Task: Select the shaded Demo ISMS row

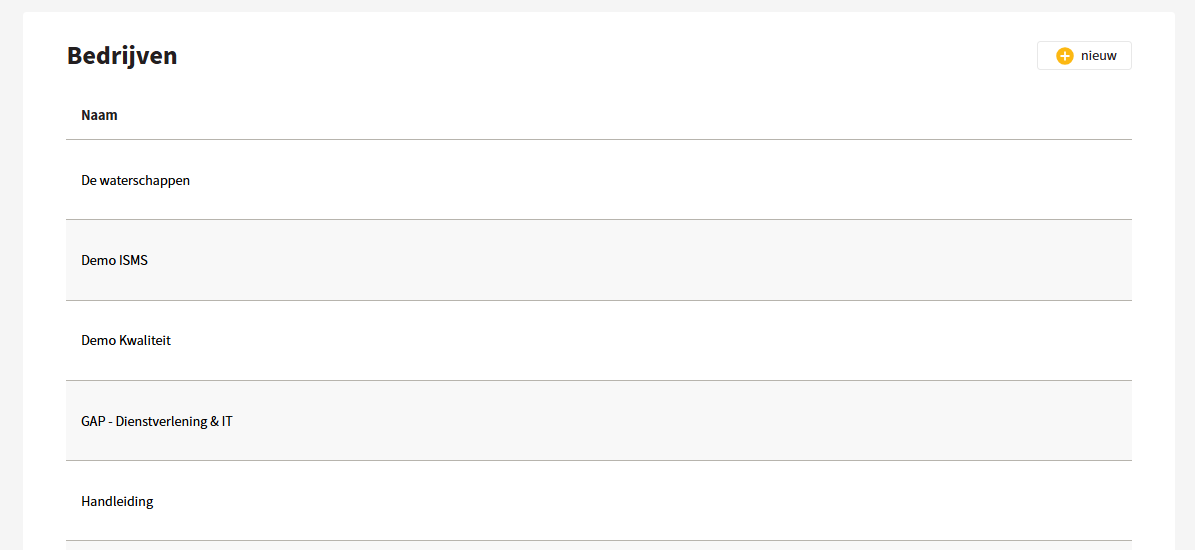Action: (598, 261)
